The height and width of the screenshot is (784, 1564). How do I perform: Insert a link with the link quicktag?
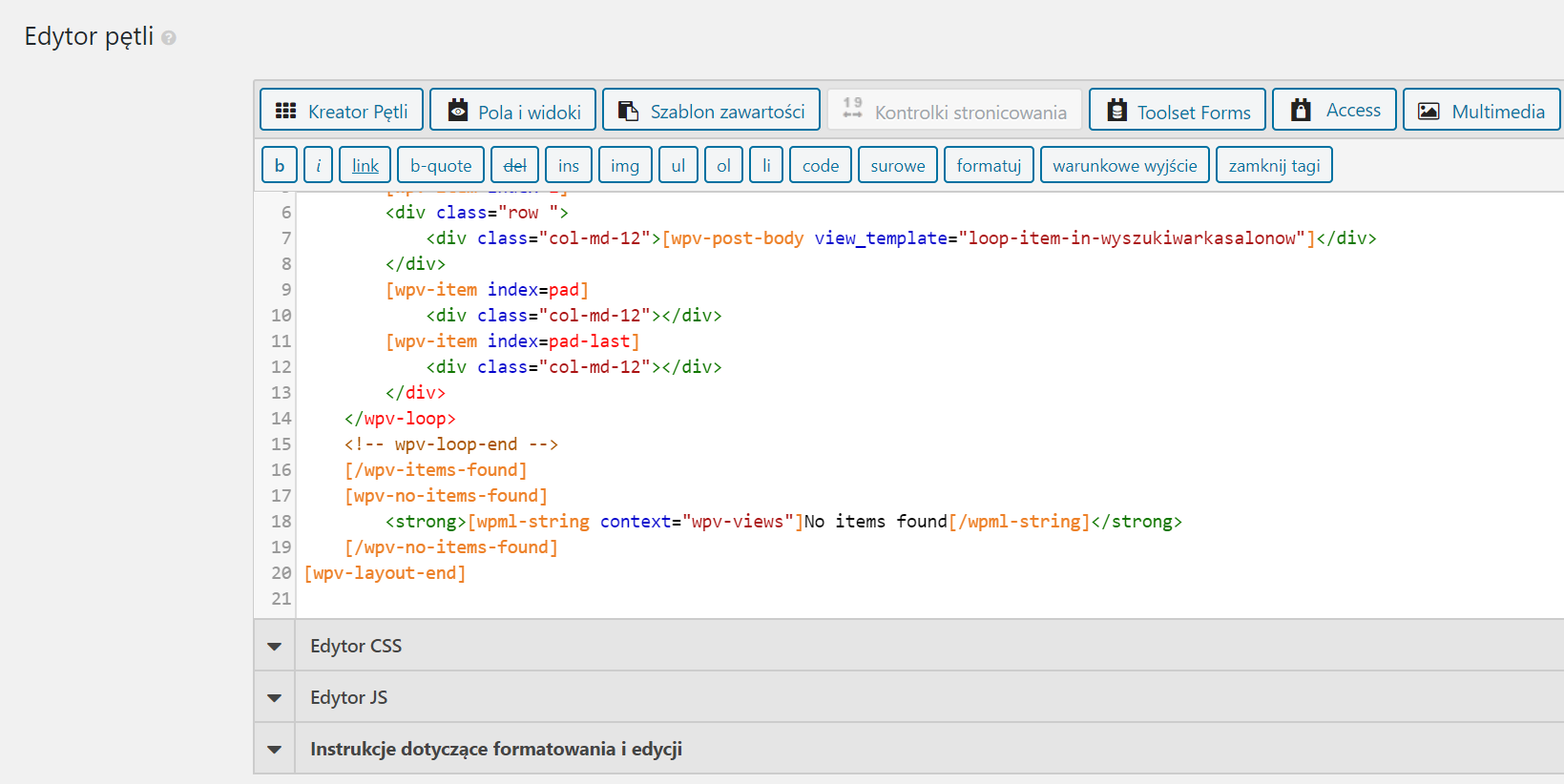tap(365, 165)
